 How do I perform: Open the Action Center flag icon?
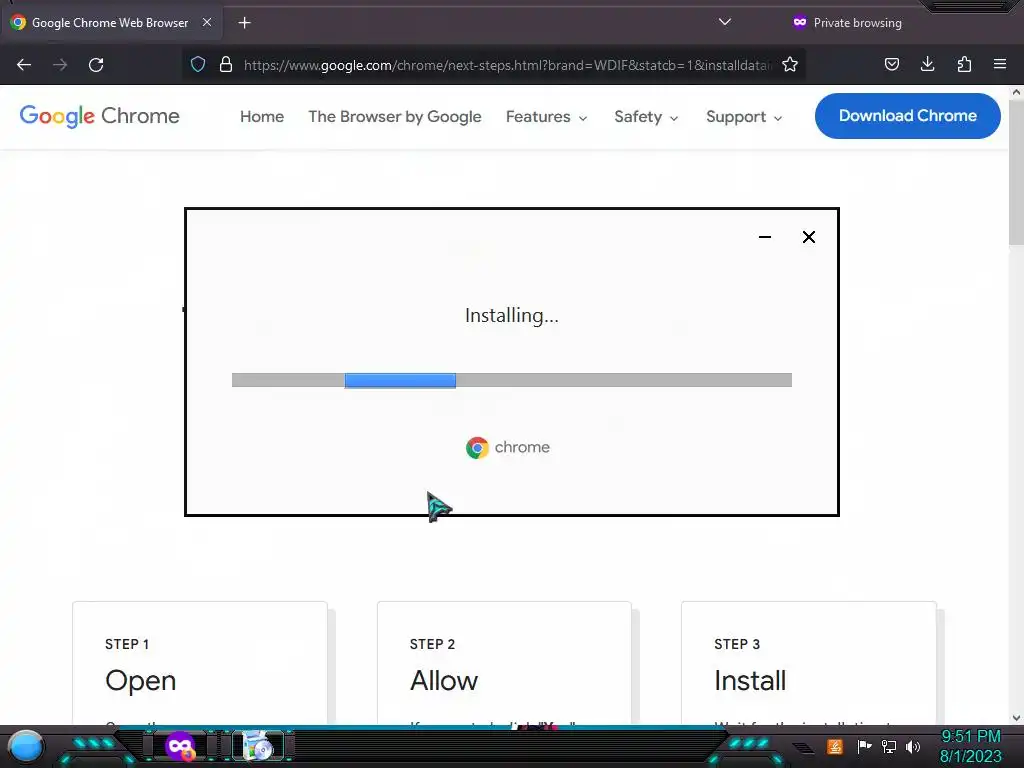coord(864,746)
